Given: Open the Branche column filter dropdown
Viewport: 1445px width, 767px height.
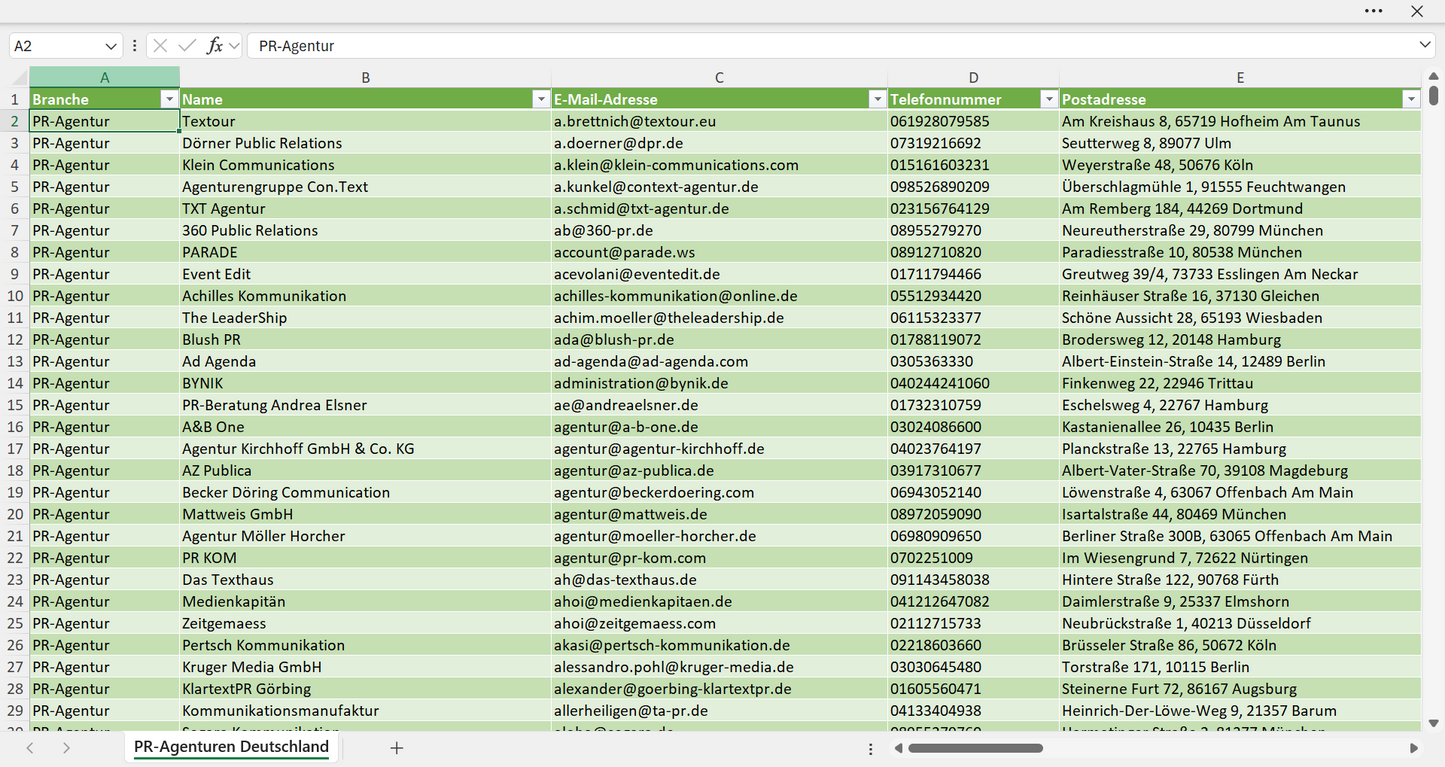Looking at the screenshot, I should click(x=168, y=99).
